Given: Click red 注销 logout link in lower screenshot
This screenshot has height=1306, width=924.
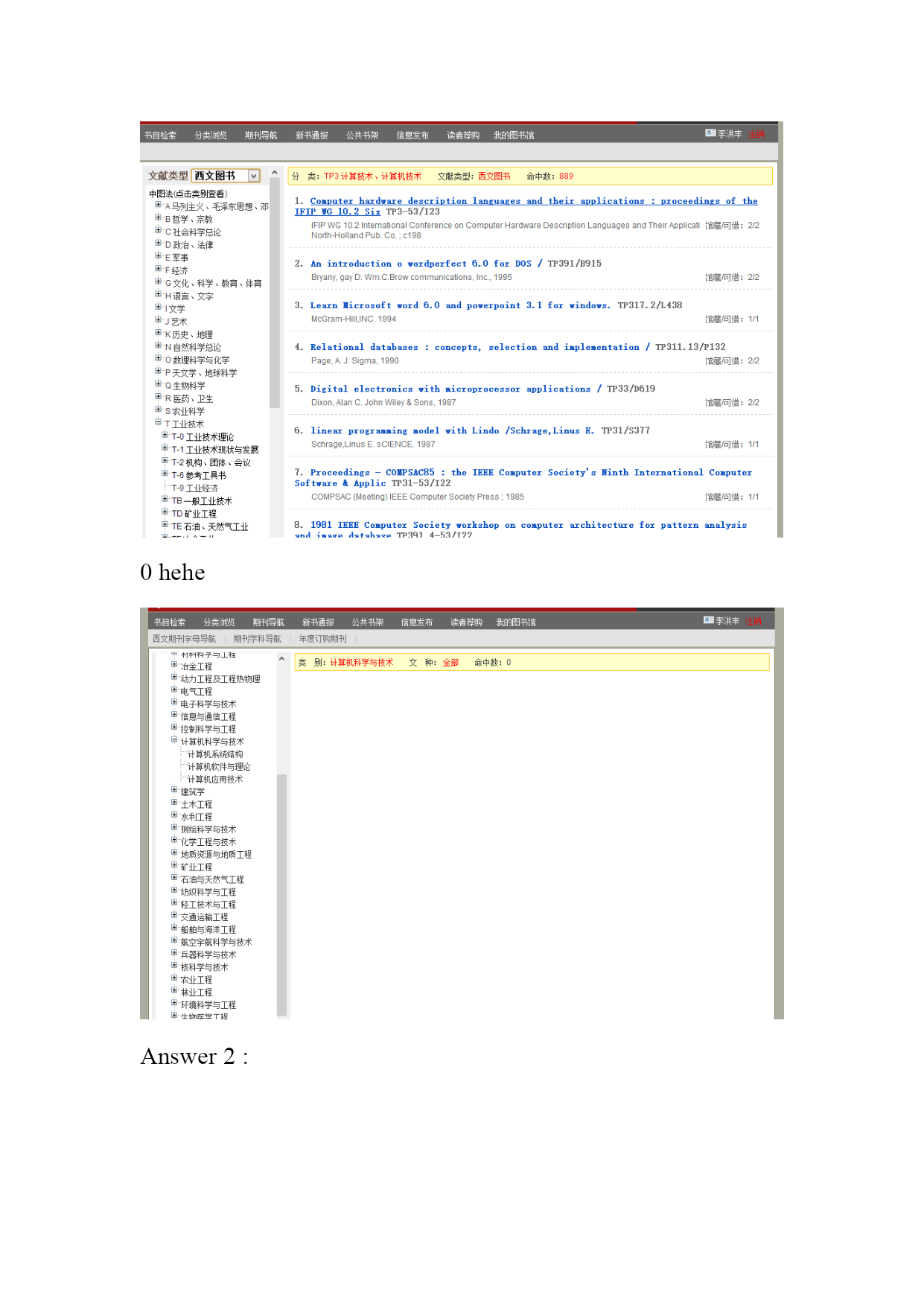Looking at the screenshot, I should pyautogui.click(x=753, y=621).
